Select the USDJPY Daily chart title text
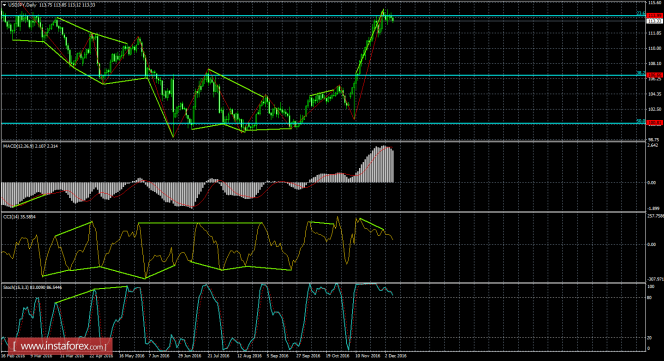Screen dimensions: 664x361 tap(22, 5)
